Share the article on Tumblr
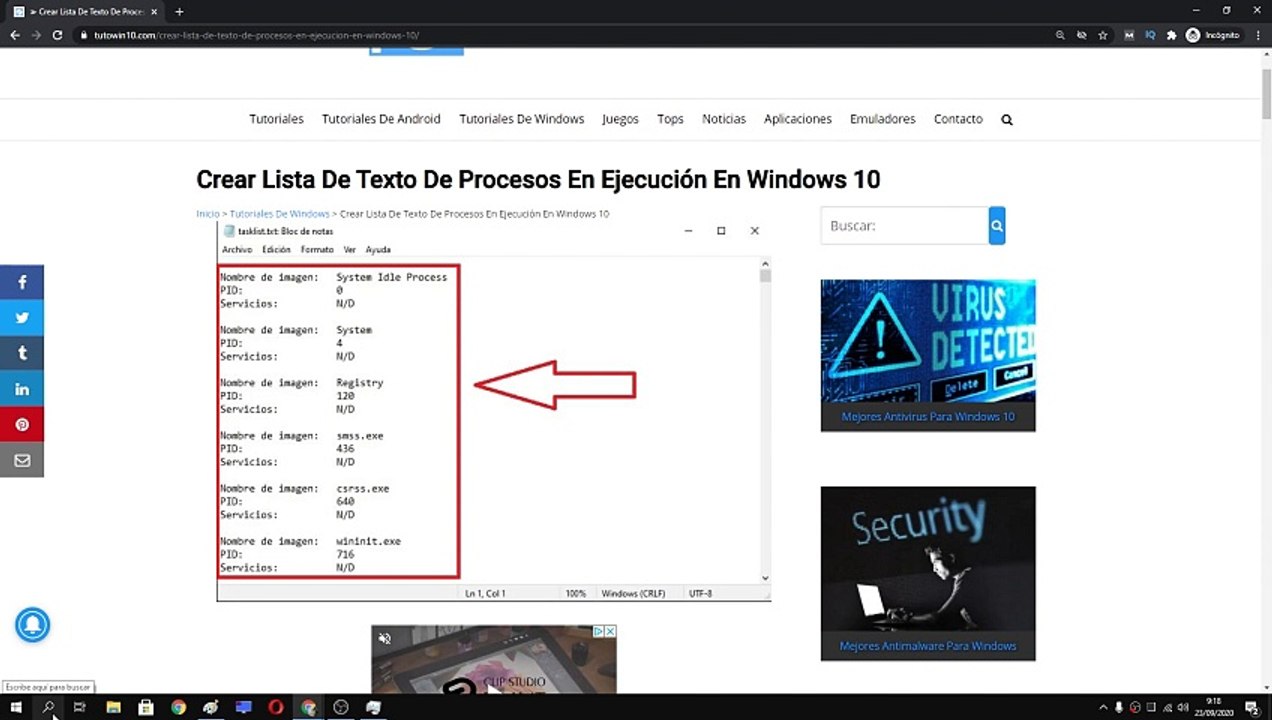 click(22, 353)
